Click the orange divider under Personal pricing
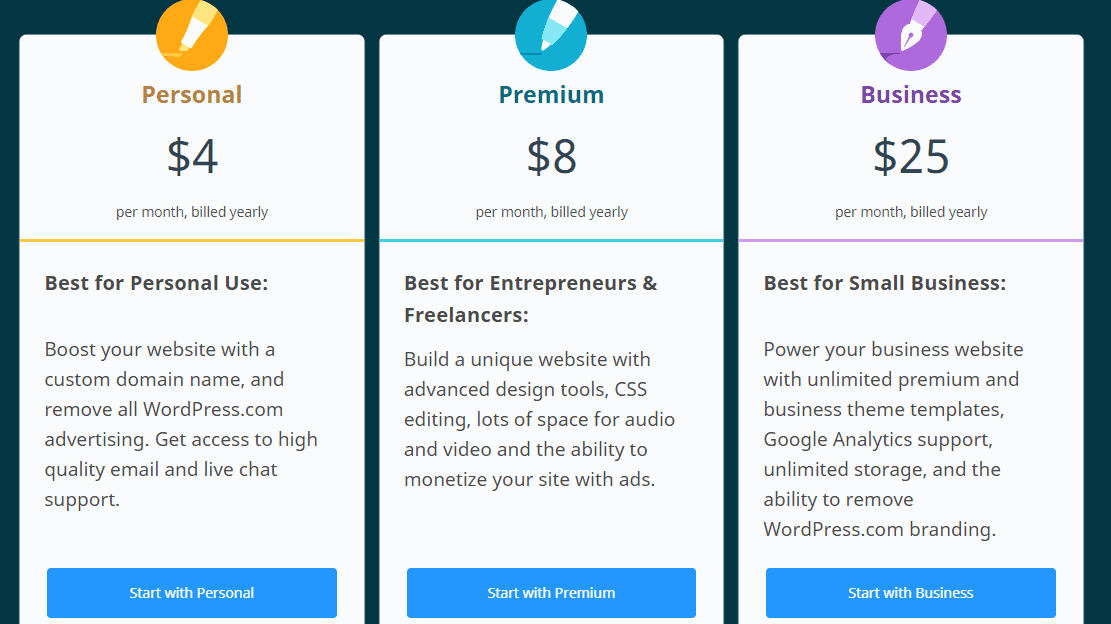Image resolution: width=1111 pixels, height=624 pixels. (x=192, y=239)
